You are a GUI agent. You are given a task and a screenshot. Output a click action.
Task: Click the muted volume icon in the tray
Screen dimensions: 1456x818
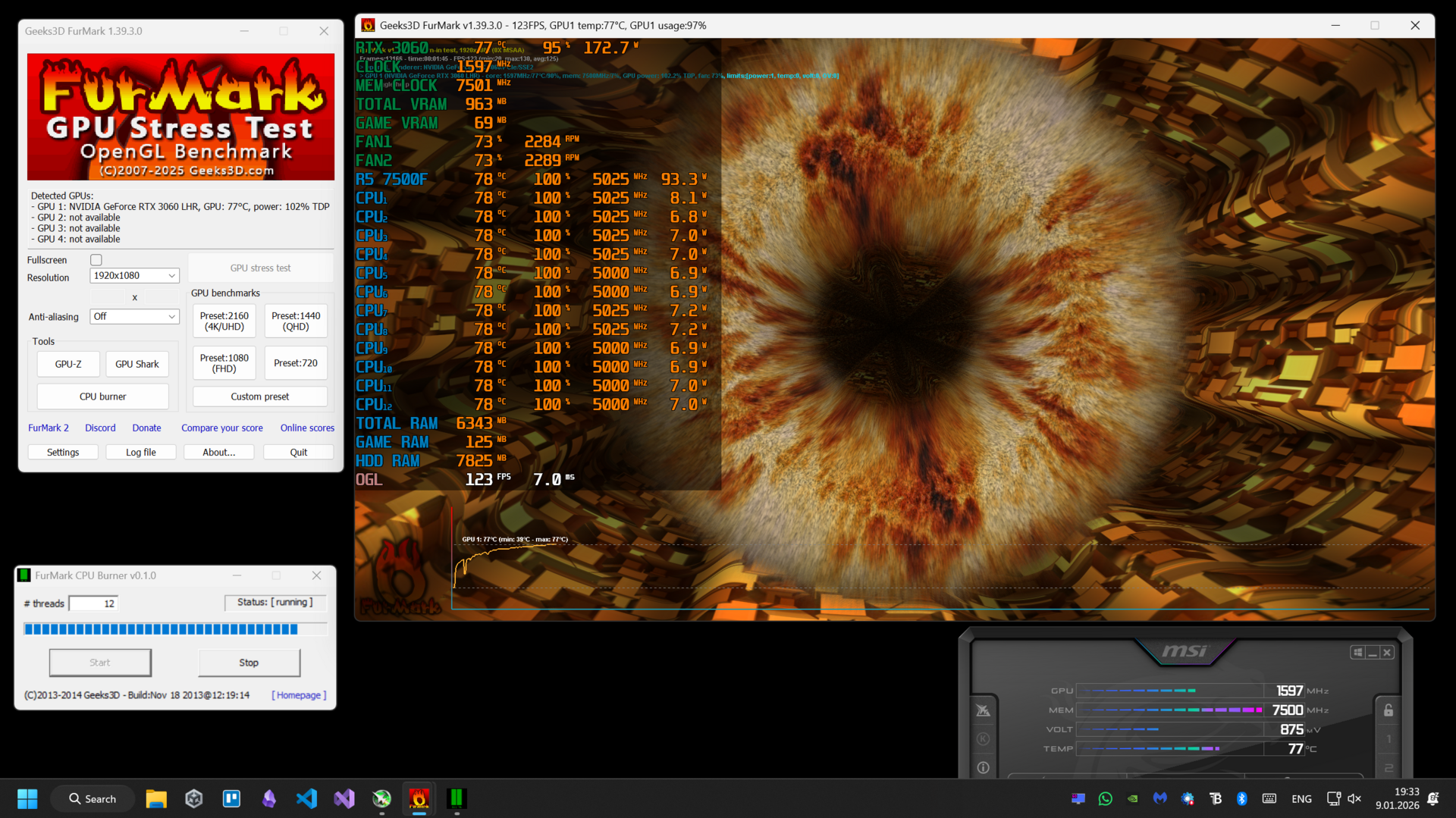click(x=1354, y=798)
